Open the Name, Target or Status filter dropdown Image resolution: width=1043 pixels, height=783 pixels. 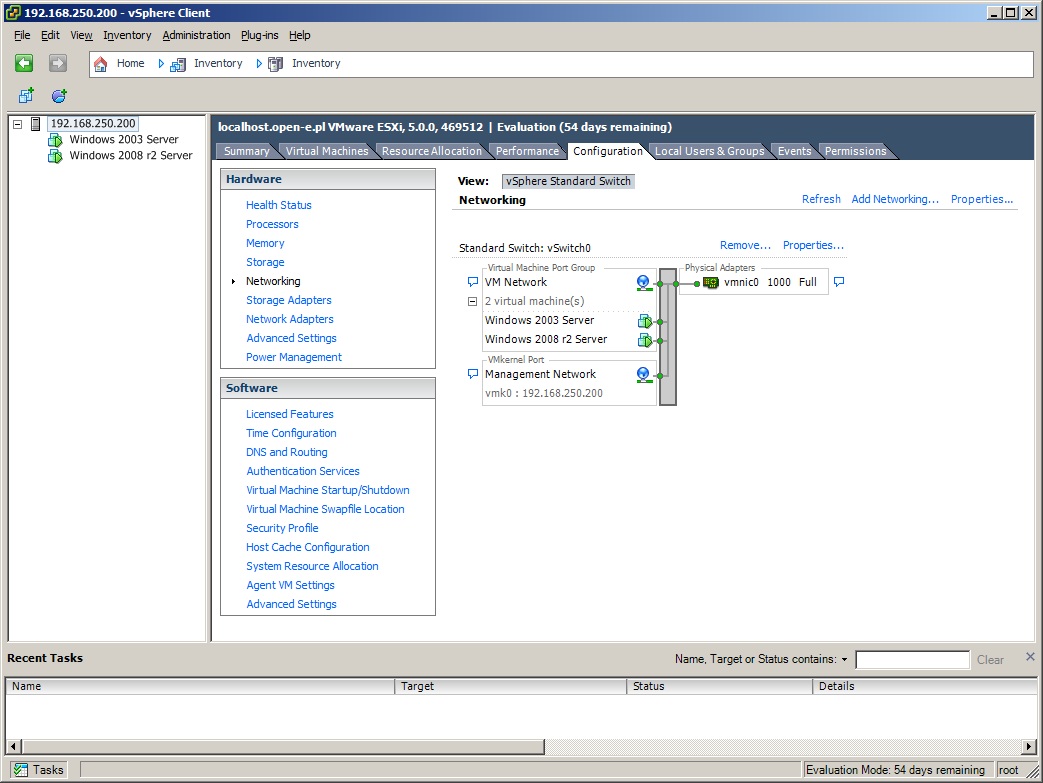pos(844,660)
